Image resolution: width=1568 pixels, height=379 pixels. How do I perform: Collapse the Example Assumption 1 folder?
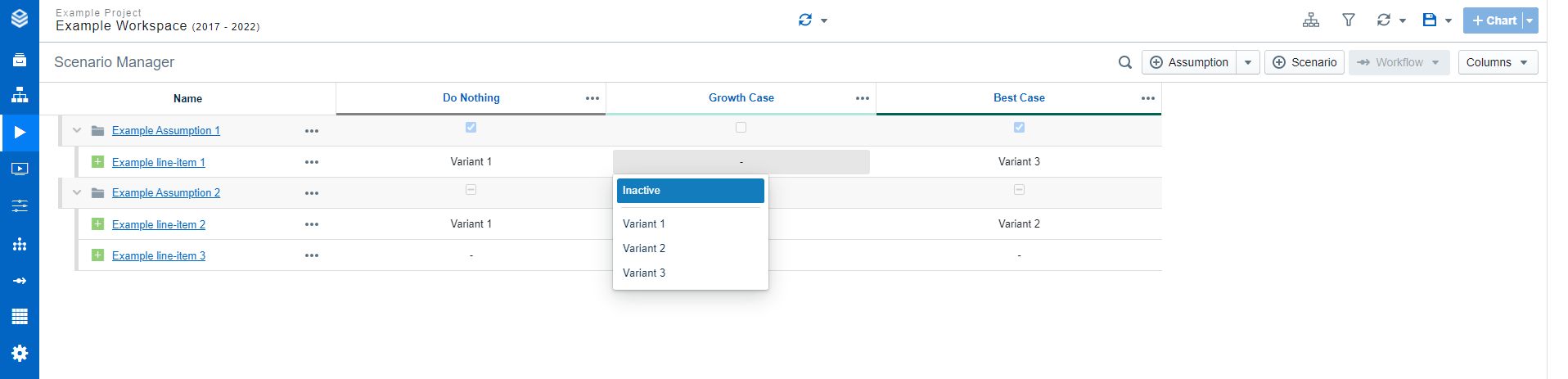[x=77, y=130]
